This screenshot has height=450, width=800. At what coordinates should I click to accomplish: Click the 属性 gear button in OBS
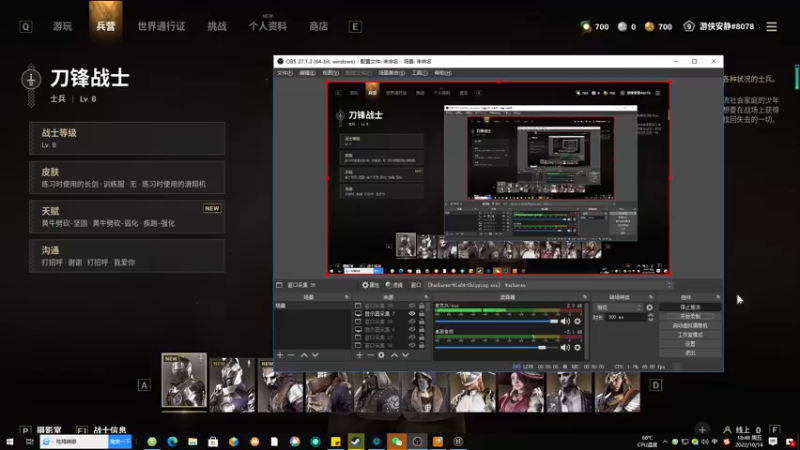pyautogui.click(x=370, y=285)
